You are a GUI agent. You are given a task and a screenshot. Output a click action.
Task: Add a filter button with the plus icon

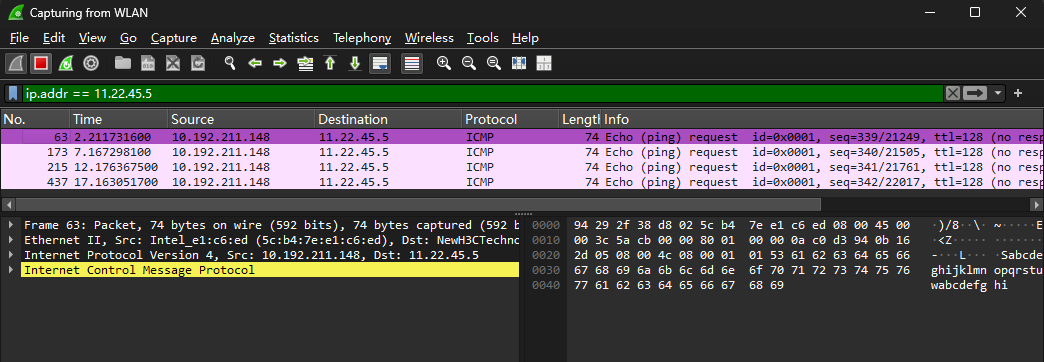click(1017, 93)
